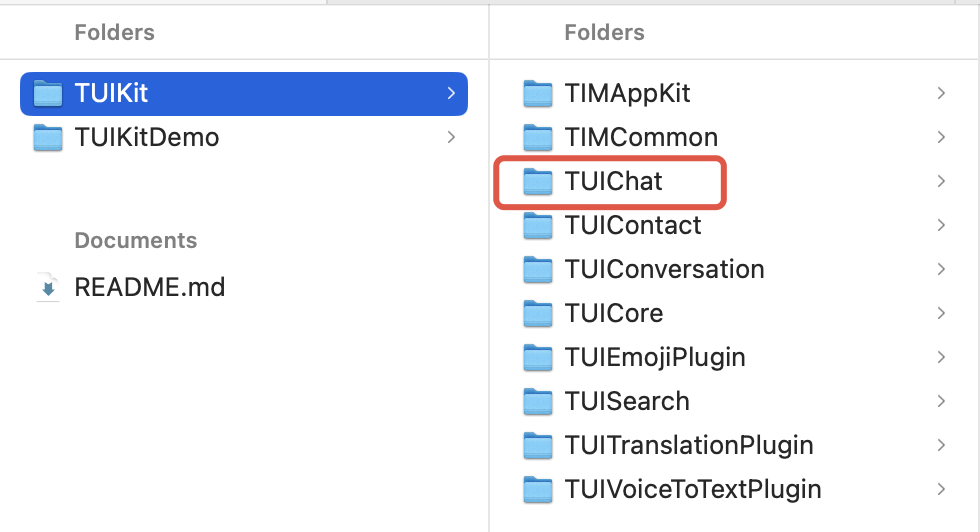Click the TUIKit folder icon
Image resolution: width=980 pixels, height=532 pixels.
pos(48,93)
